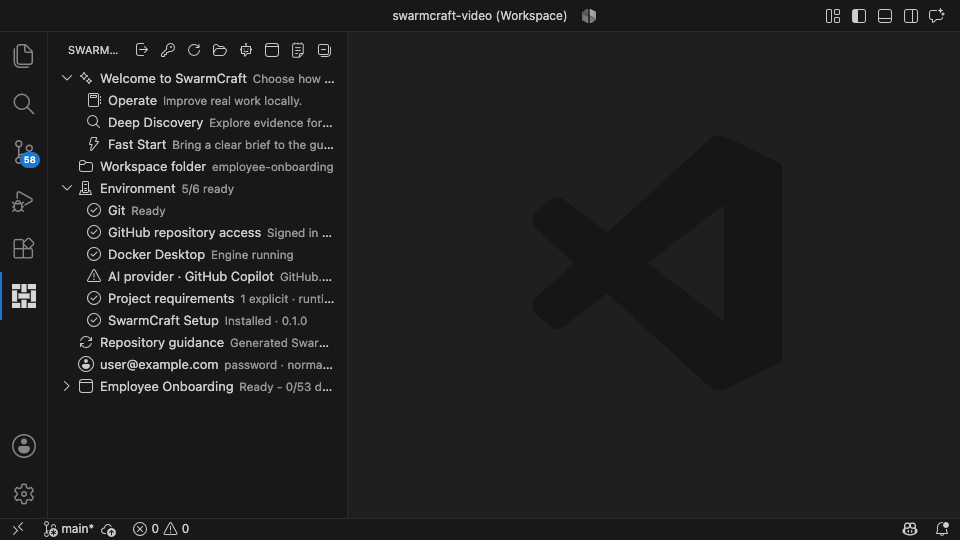Click the GitHub repository access row
Image resolution: width=960 pixels, height=540 pixels.
pos(197,233)
